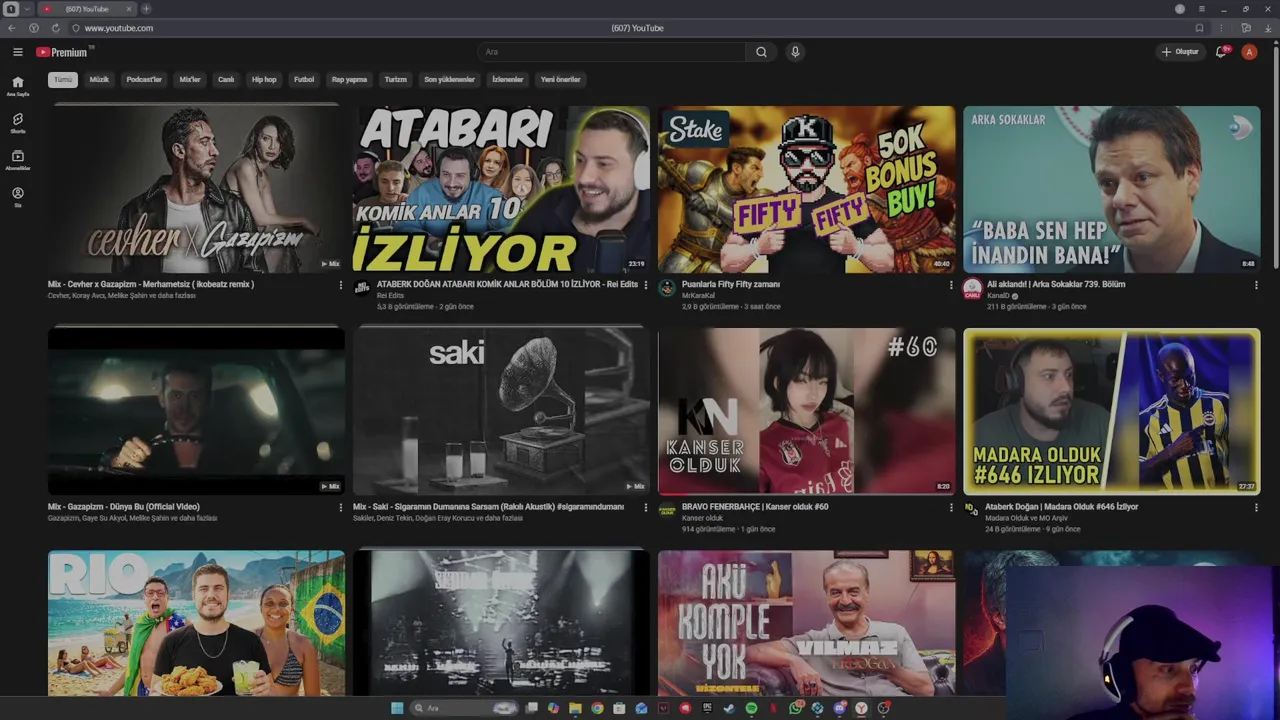
Task: Open Abonelikler subscriptions in sidebar
Action: point(18,160)
